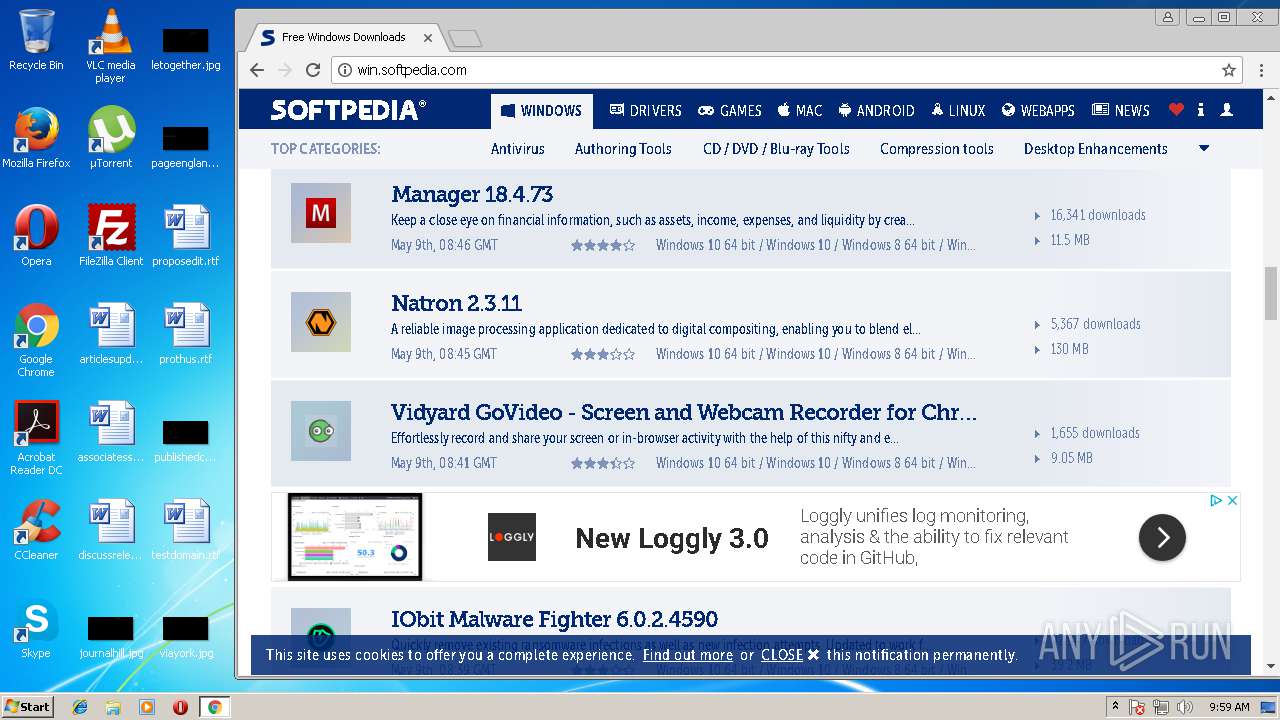This screenshot has height=720, width=1280.
Task: Open IObit Malware Fighter 6.0.2.4590 link
Action: pyautogui.click(x=554, y=619)
